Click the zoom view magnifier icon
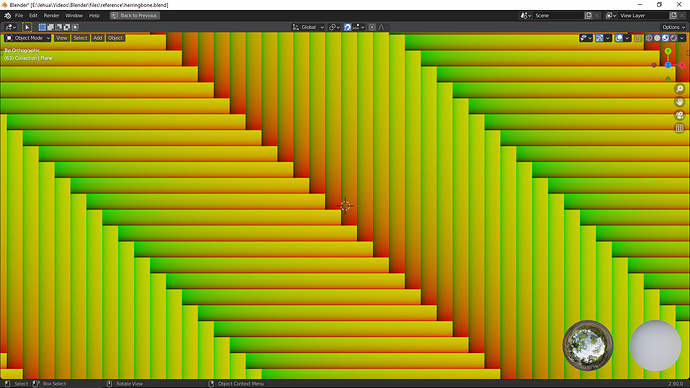 [679, 89]
